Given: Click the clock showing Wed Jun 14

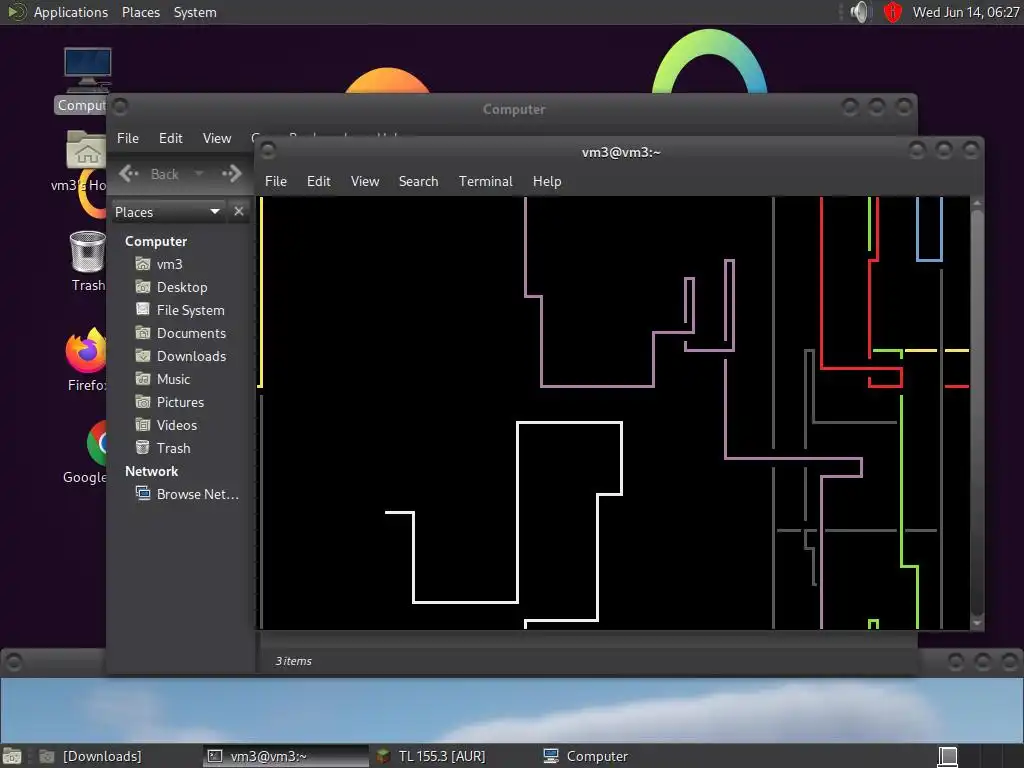Looking at the screenshot, I should [965, 12].
